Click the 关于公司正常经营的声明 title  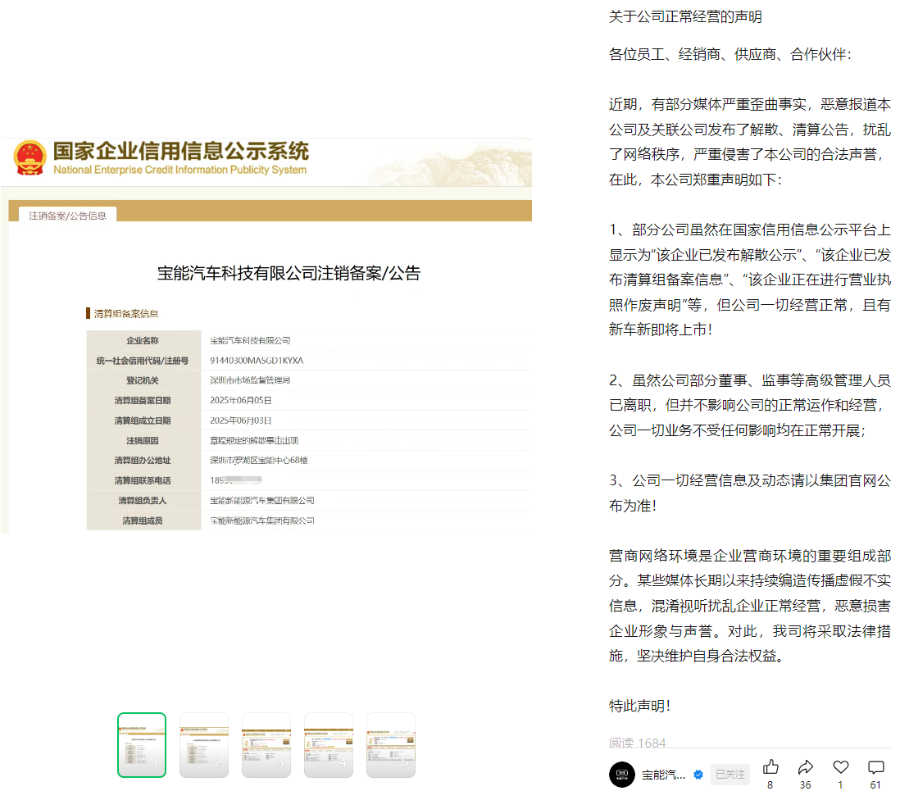pyautogui.click(x=685, y=17)
